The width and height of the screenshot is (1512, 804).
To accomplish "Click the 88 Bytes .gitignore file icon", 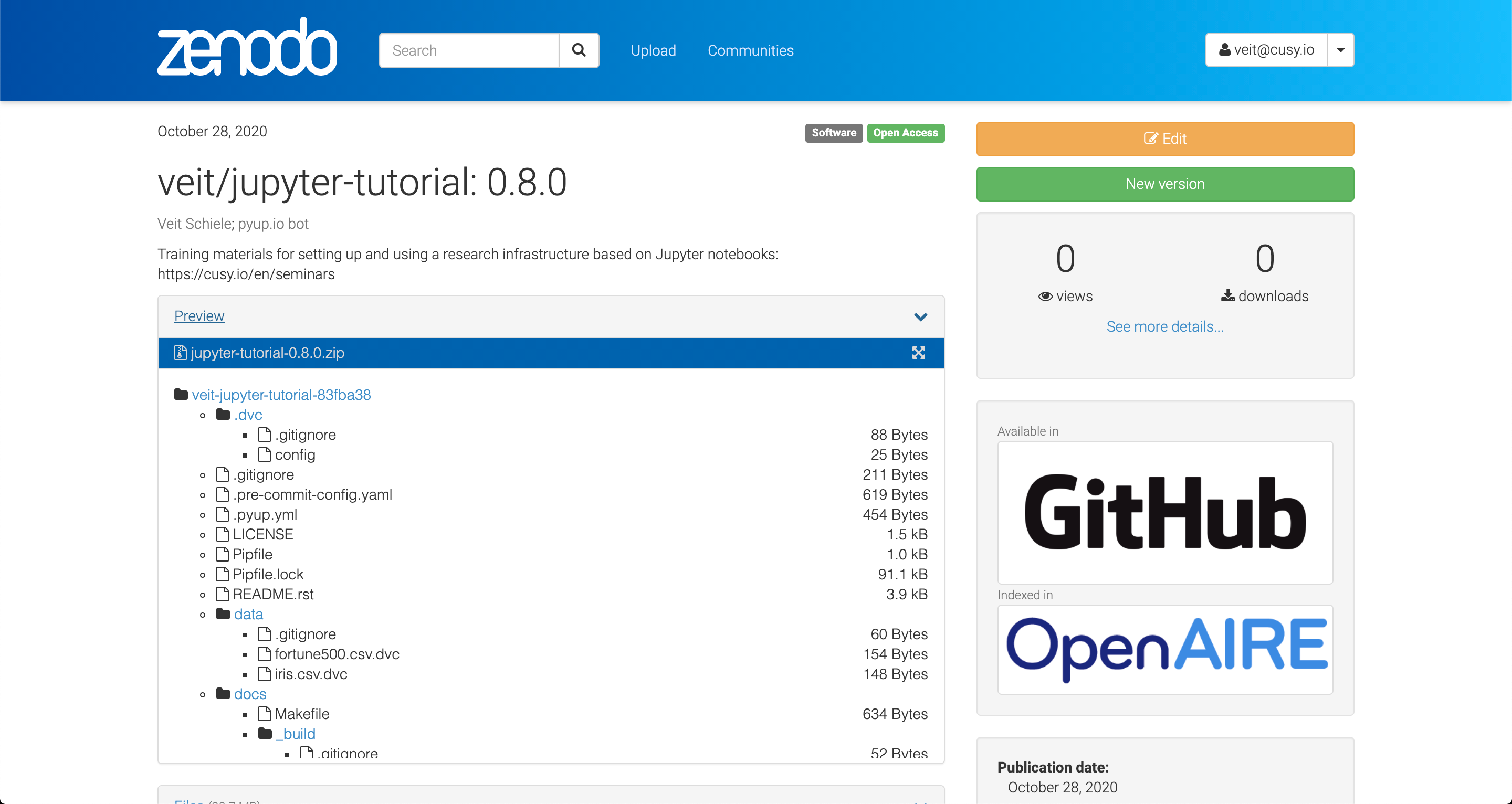I will 265,435.
